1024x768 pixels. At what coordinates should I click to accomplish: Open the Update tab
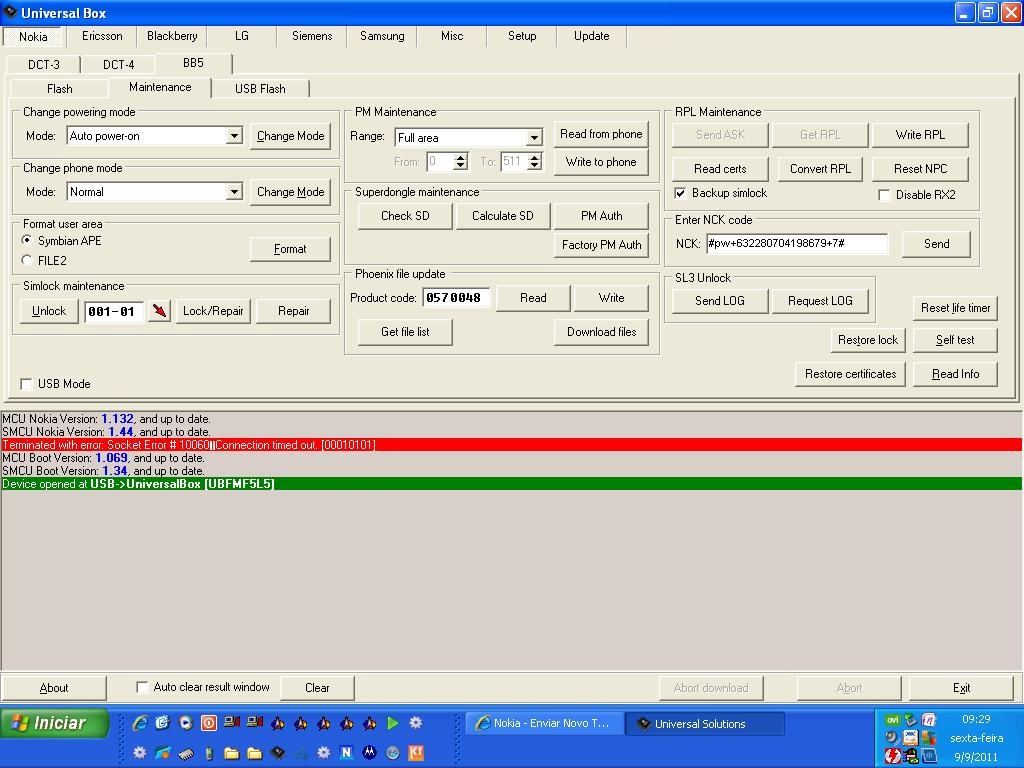click(592, 36)
